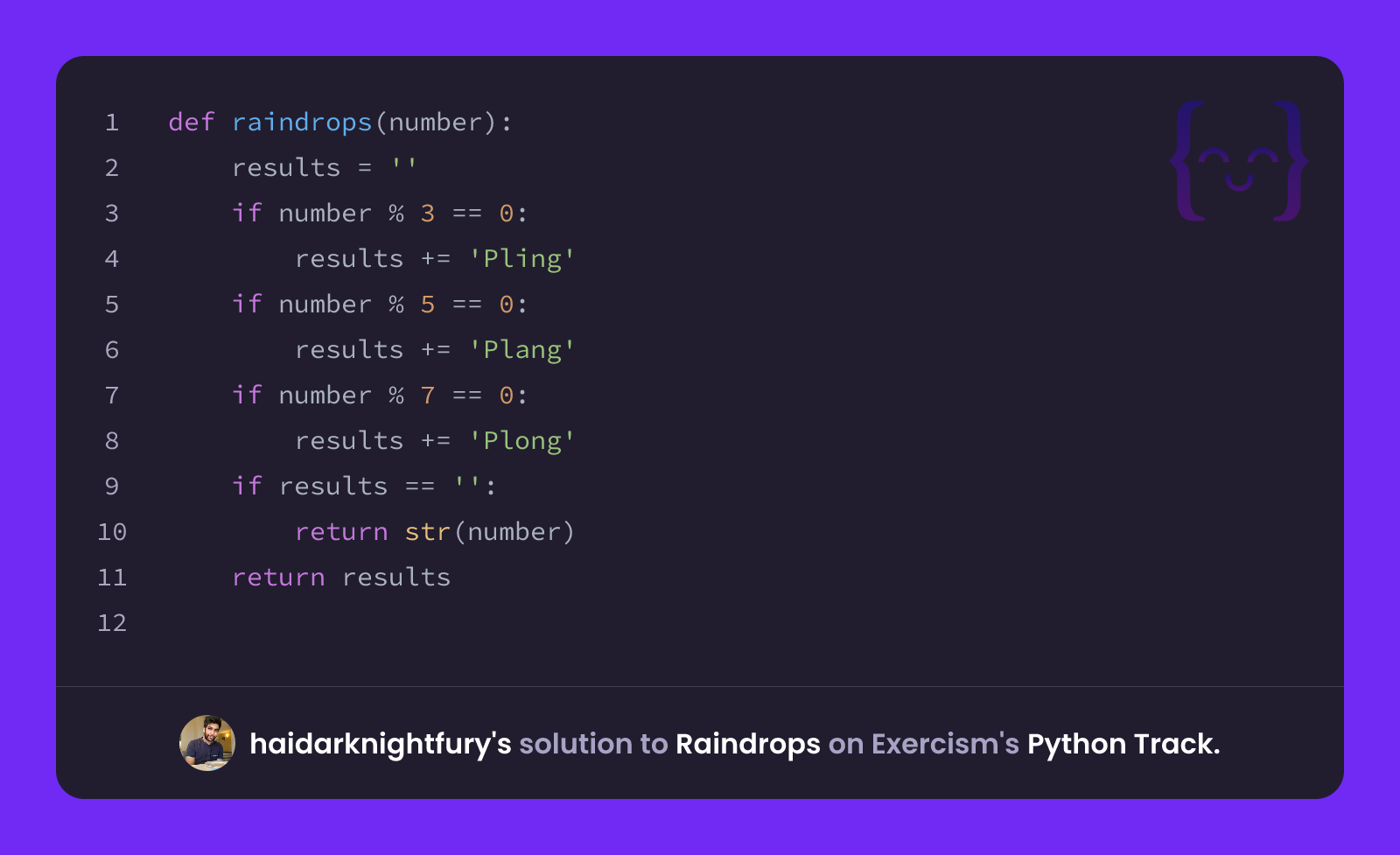Click the string 'Pling' on line 4
The width and height of the screenshot is (1400, 855).
[521, 259]
